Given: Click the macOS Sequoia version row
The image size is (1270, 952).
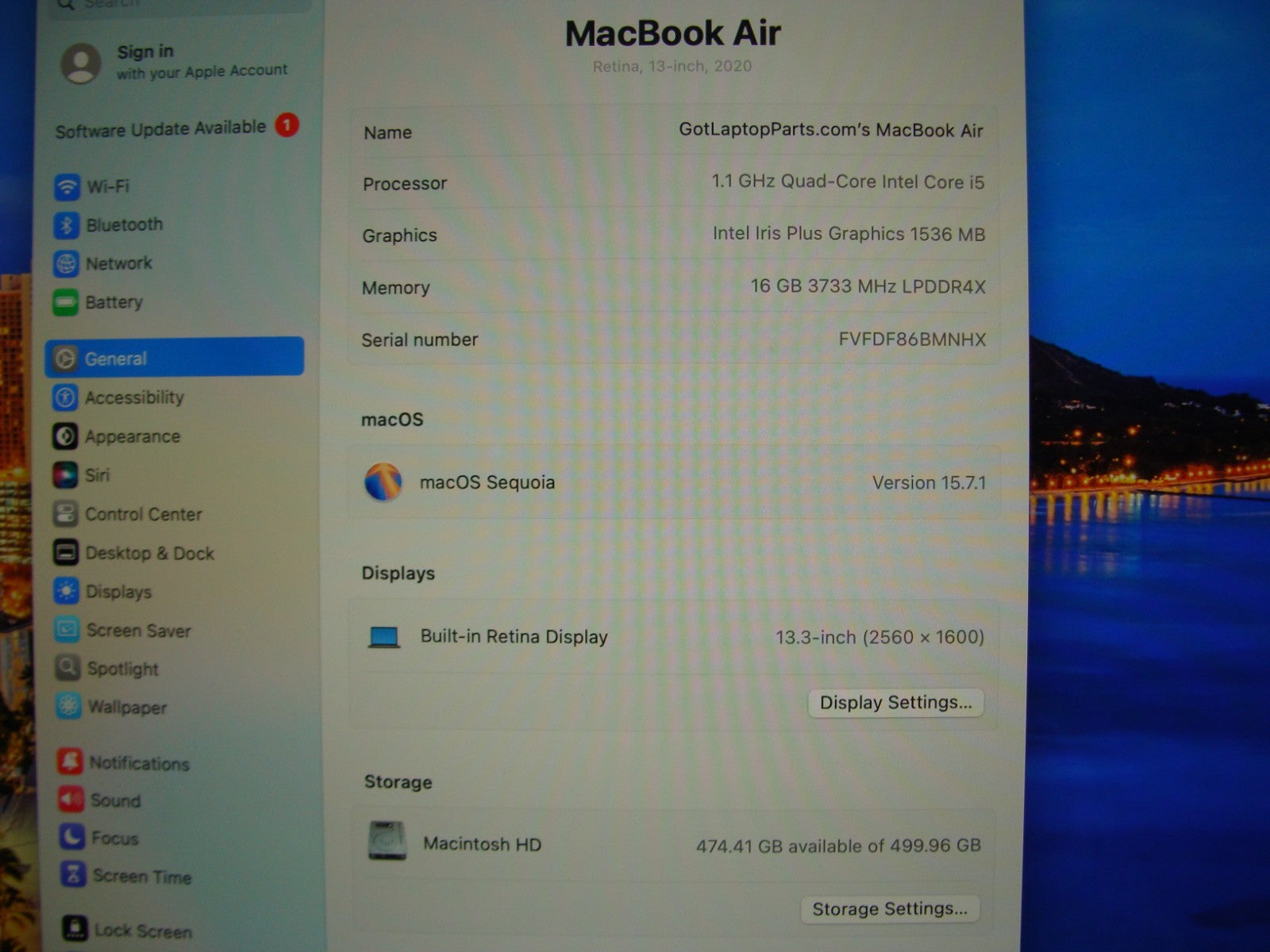Looking at the screenshot, I should (x=673, y=482).
